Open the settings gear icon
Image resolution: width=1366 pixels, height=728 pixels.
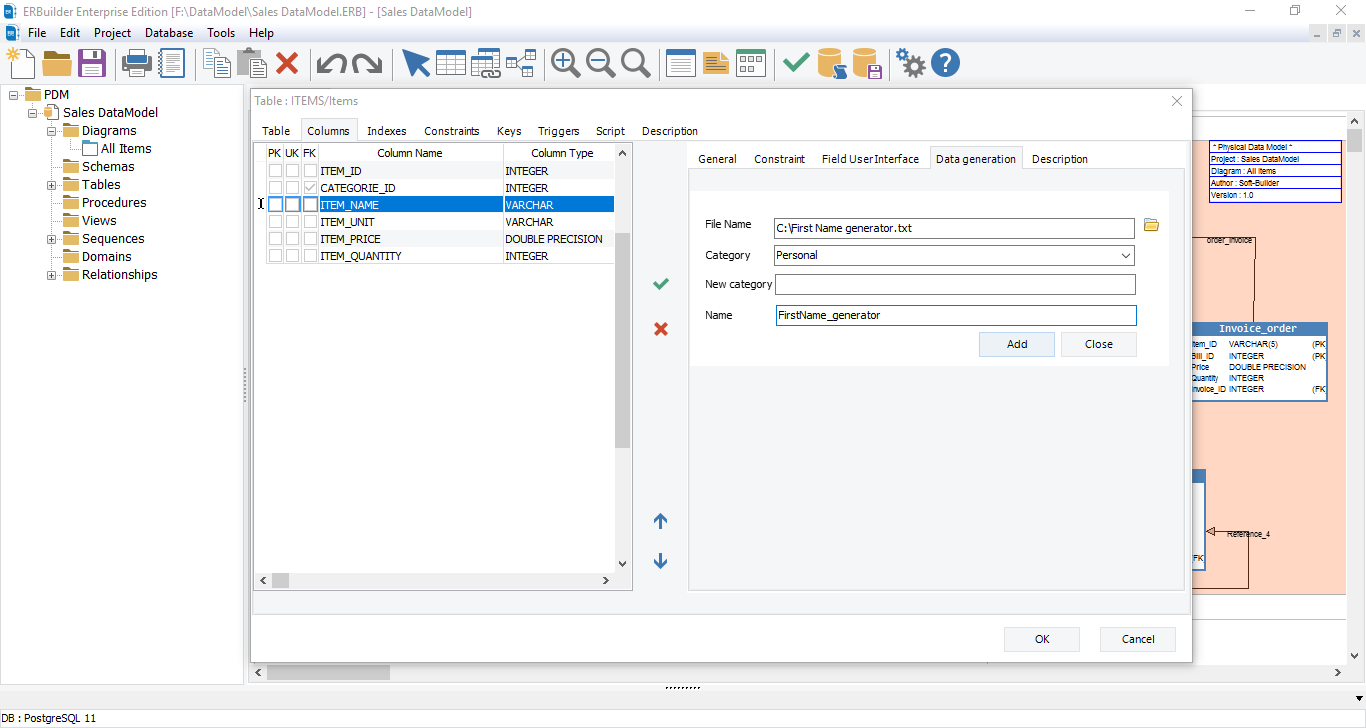[x=910, y=62]
